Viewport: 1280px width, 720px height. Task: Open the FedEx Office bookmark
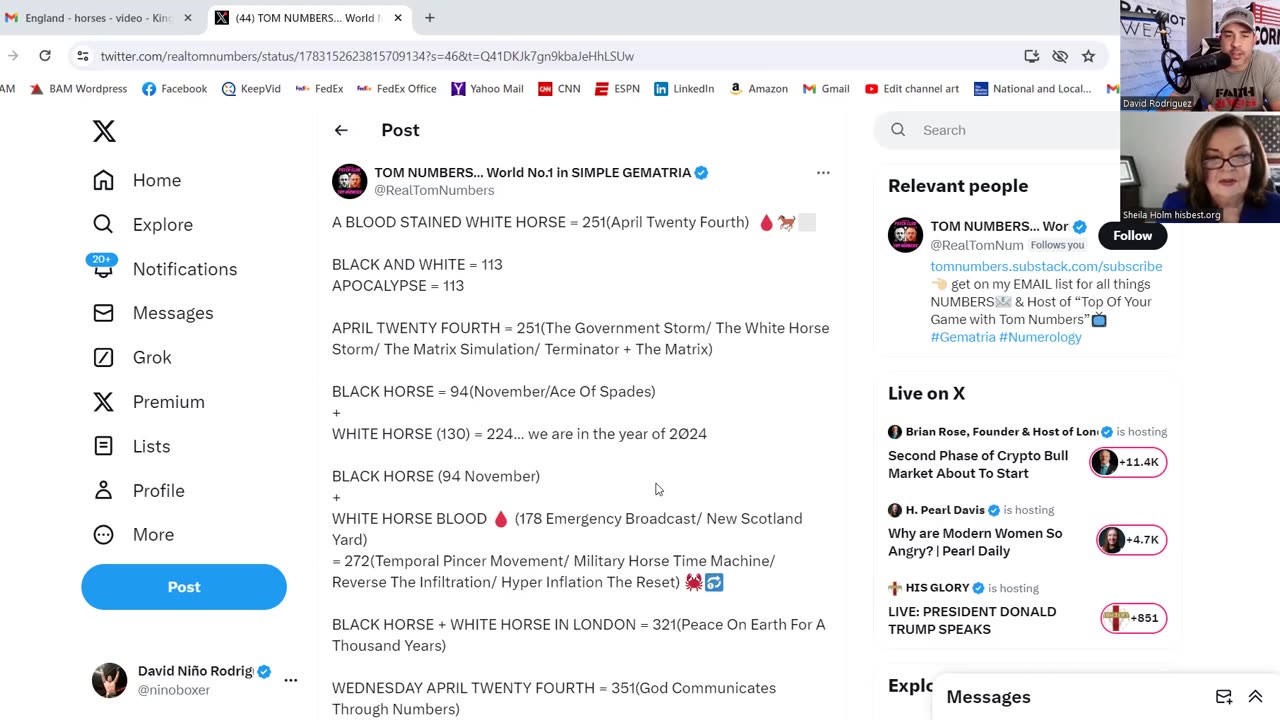tap(397, 89)
